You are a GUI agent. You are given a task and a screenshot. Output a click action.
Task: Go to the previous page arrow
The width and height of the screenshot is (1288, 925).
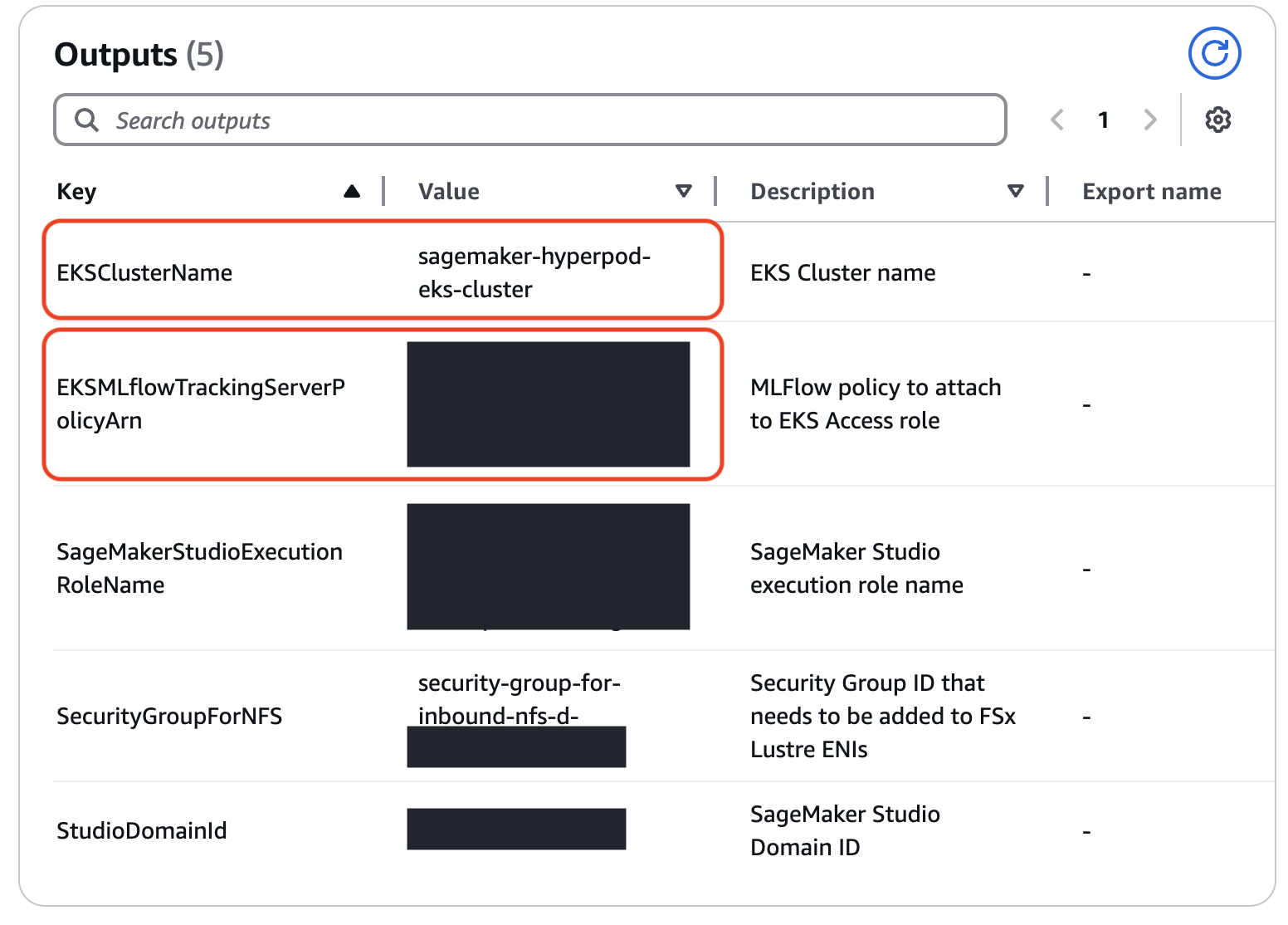[x=1057, y=120]
